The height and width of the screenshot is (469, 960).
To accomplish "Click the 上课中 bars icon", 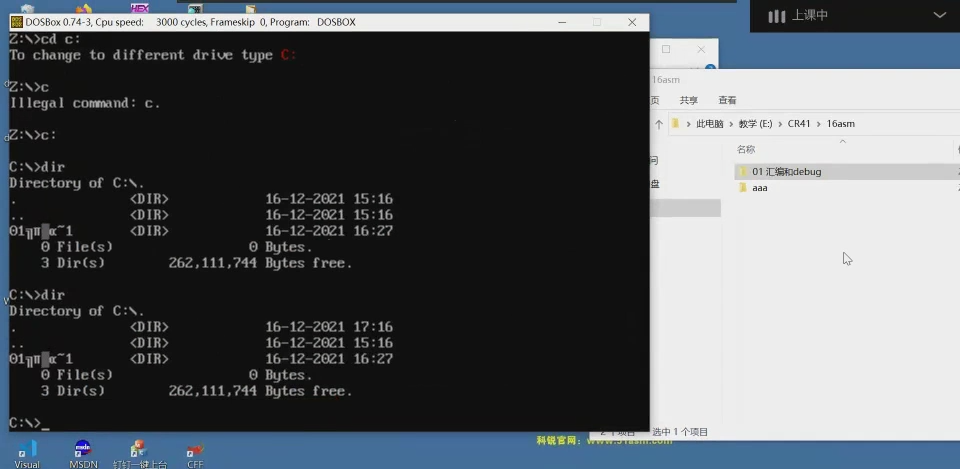I will point(776,16).
